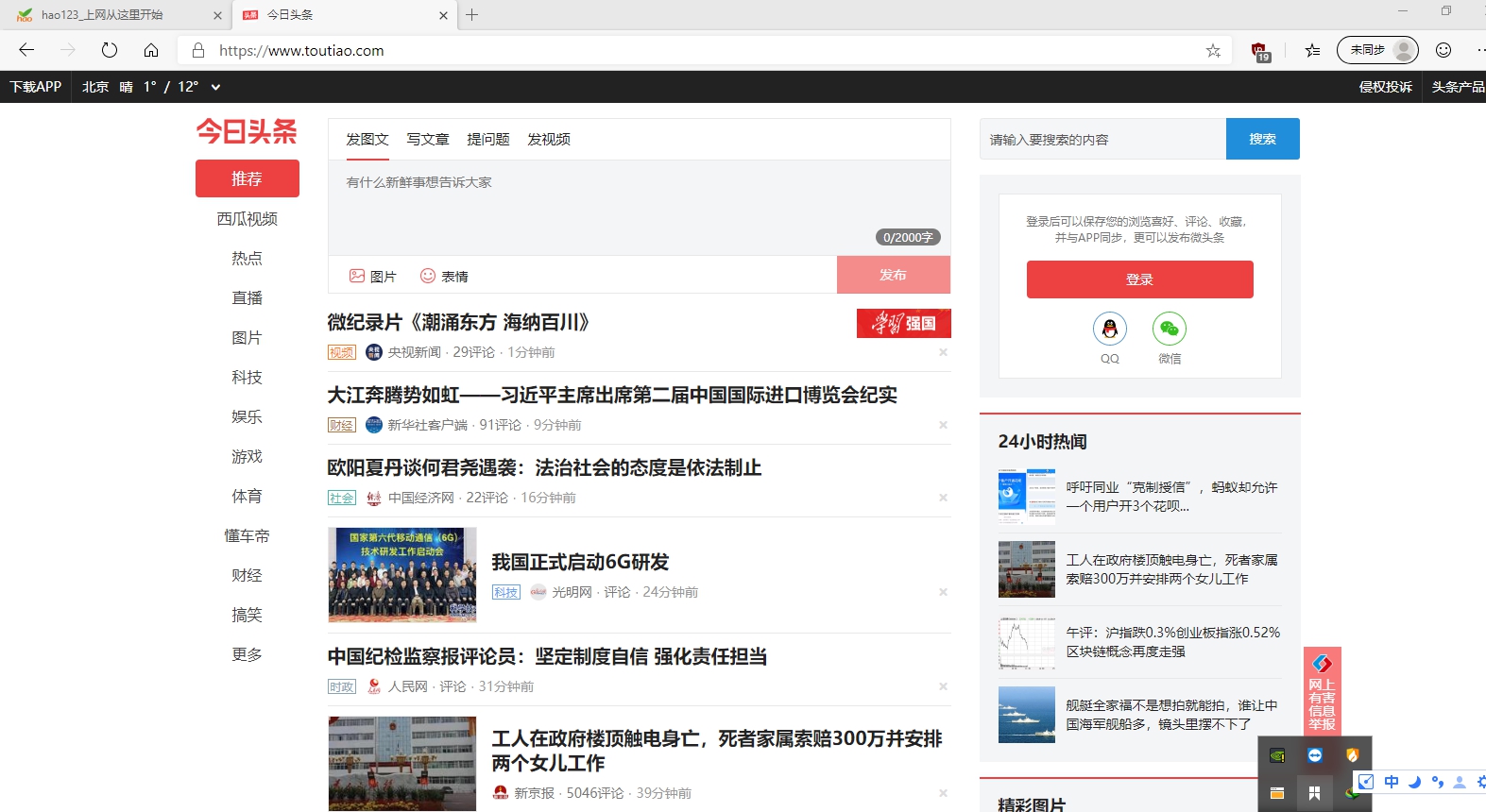The height and width of the screenshot is (812, 1486).
Task: Switch to the 写文章 tab
Action: (x=428, y=139)
